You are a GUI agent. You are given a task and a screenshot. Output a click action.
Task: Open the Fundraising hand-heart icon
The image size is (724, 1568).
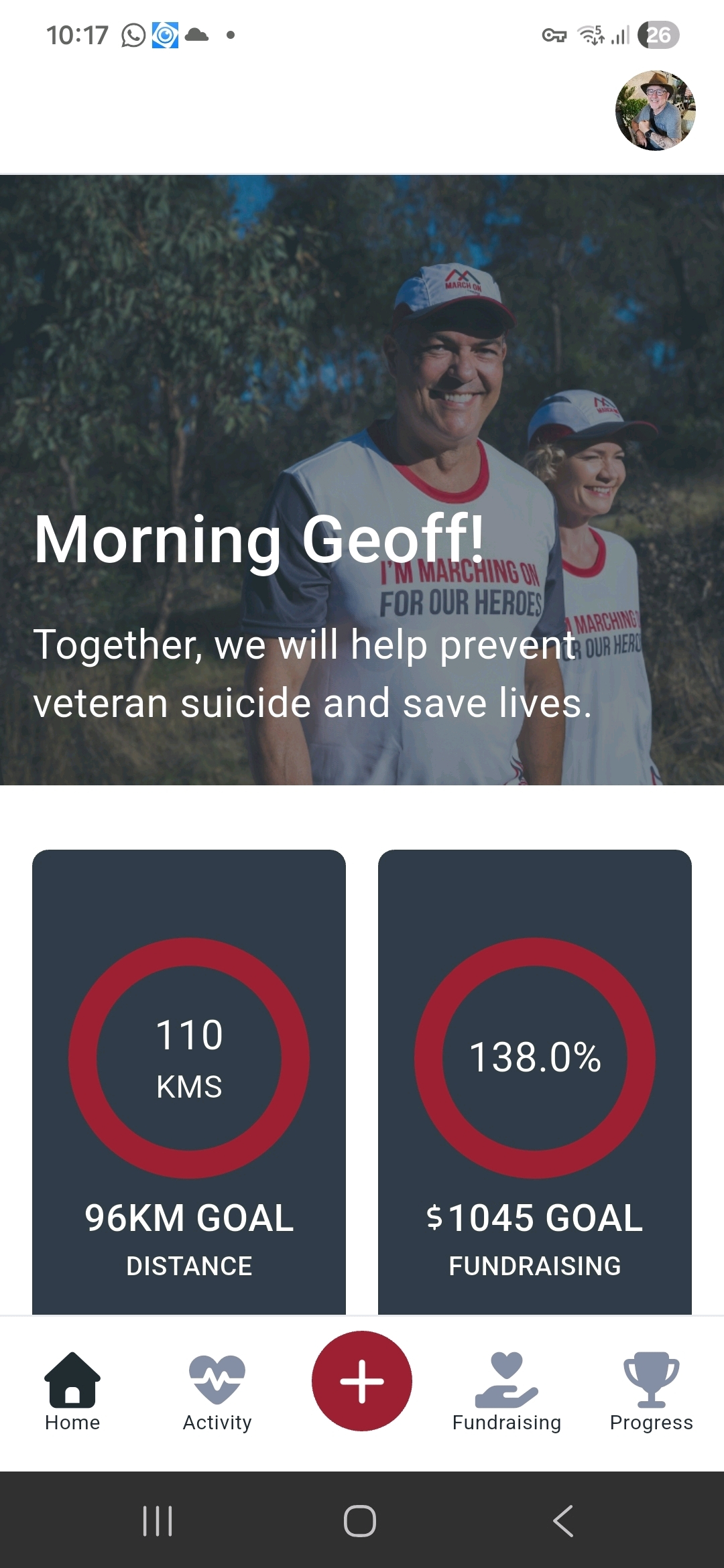(x=506, y=1379)
